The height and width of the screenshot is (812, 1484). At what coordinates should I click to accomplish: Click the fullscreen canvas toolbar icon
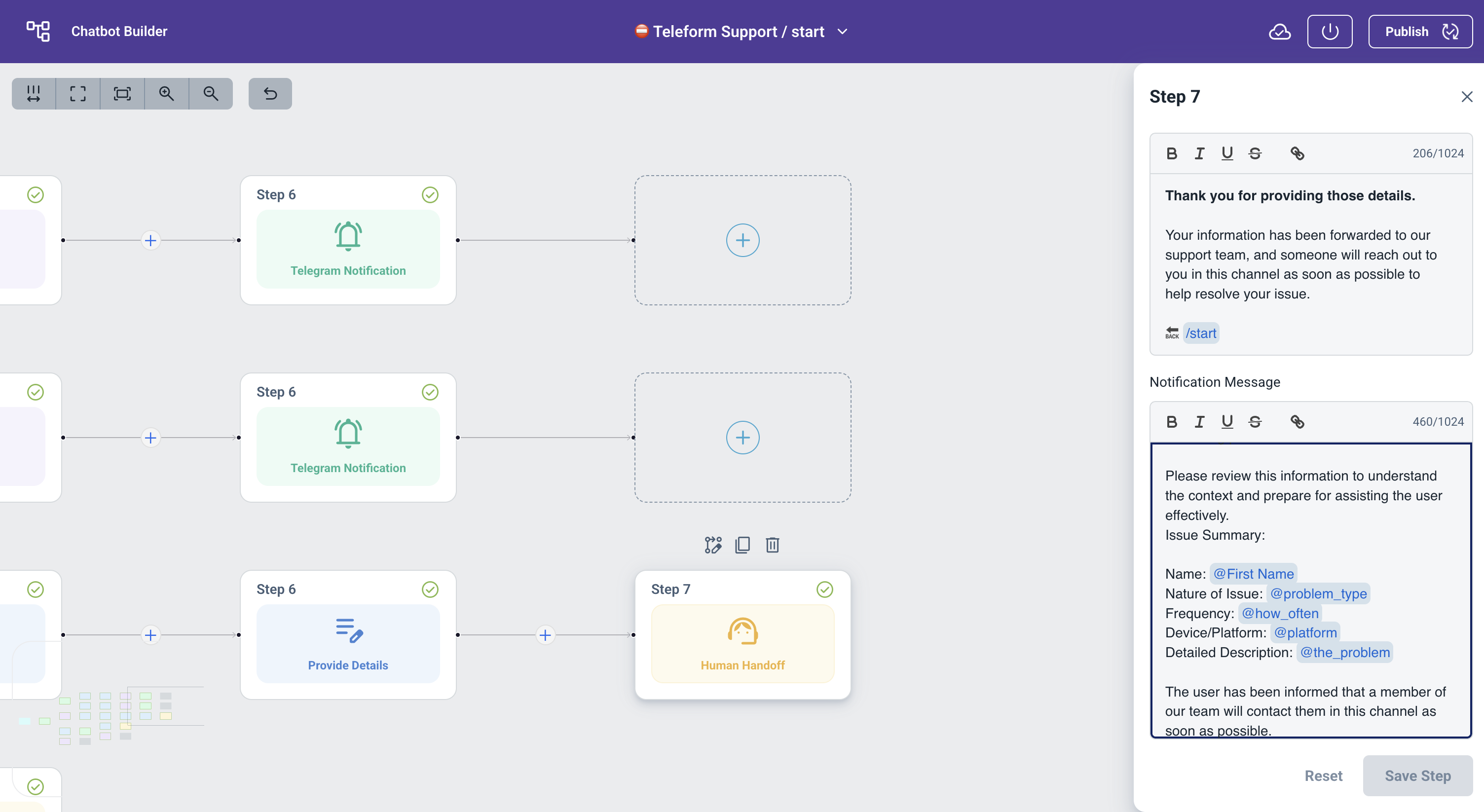click(x=78, y=93)
